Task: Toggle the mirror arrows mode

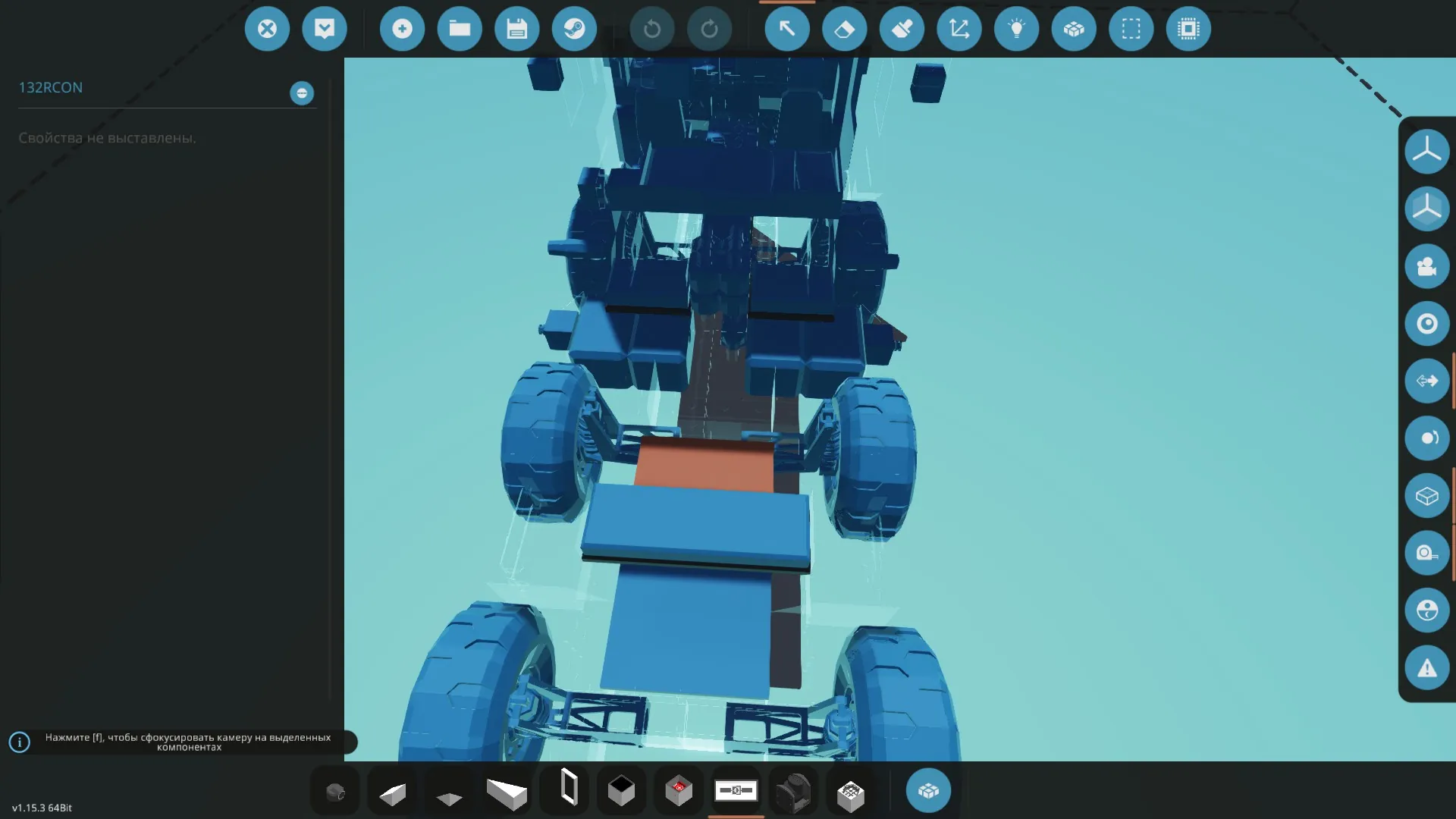Action: [x=1426, y=381]
